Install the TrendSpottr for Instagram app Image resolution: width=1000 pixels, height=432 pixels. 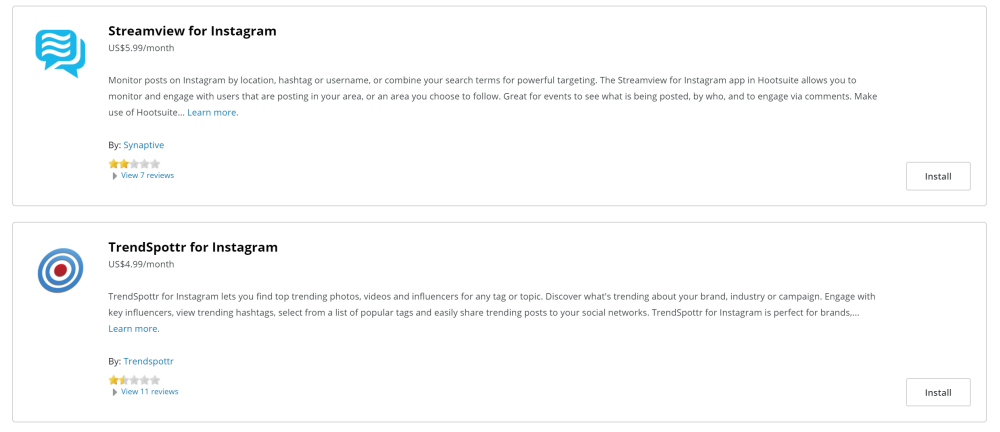pos(938,393)
